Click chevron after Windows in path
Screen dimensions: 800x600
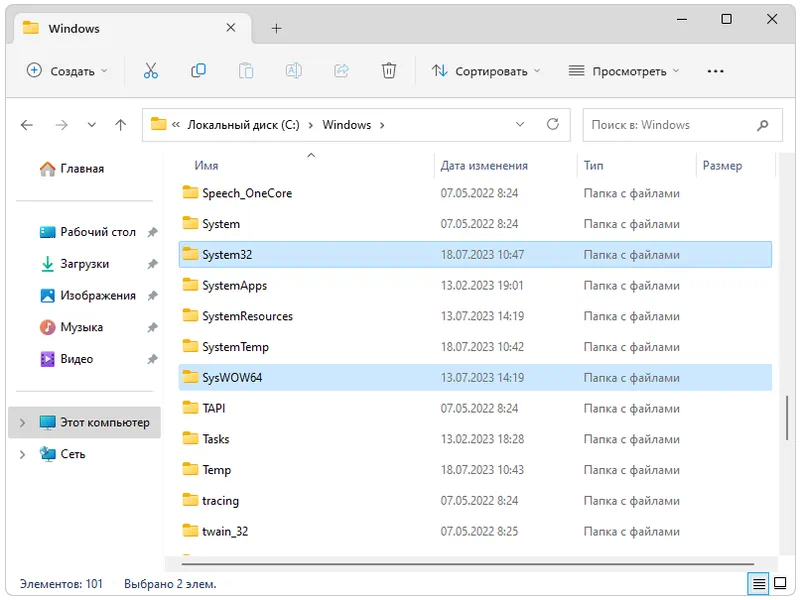pyautogui.click(x=382, y=125)
